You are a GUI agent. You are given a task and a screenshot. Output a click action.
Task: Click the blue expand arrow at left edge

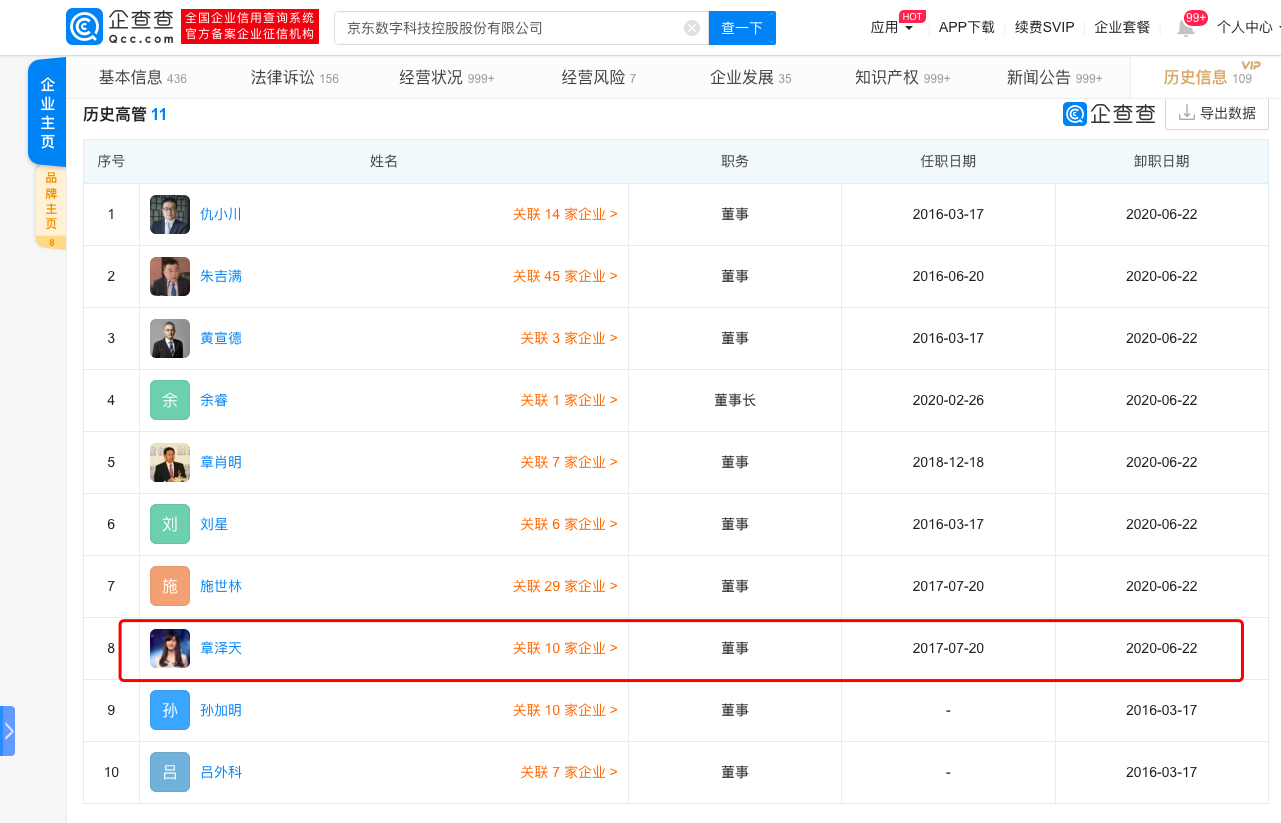(x=8, y=731)
